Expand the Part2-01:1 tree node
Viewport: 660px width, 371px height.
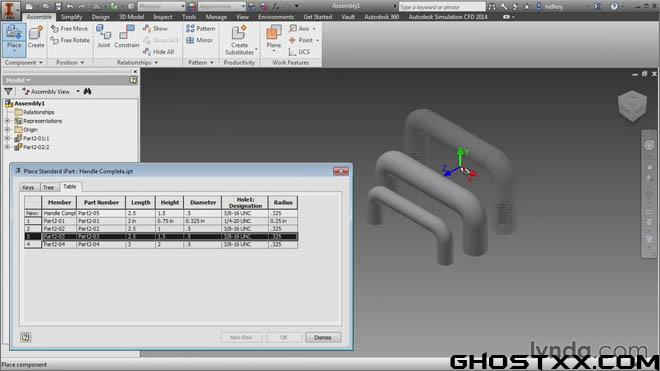[x=7, y=139]
